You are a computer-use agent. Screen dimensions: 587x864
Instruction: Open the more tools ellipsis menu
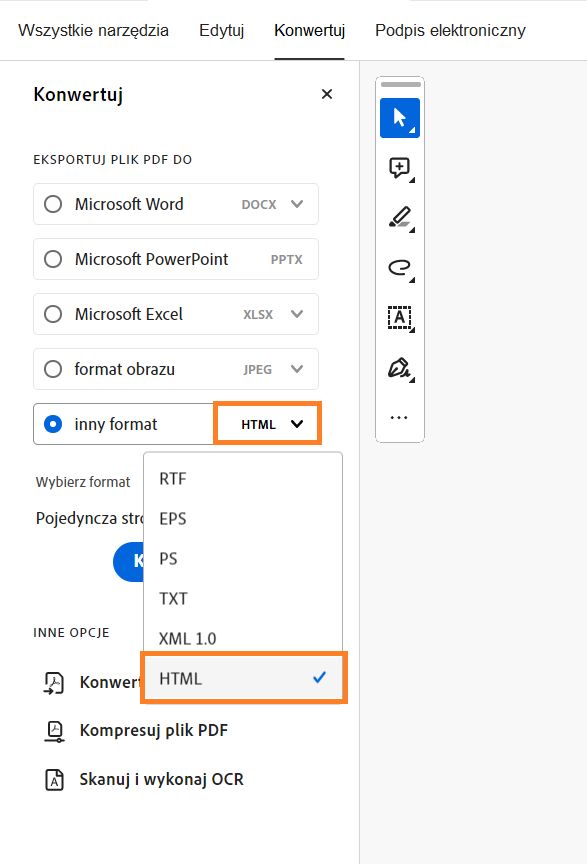point(398,417)
